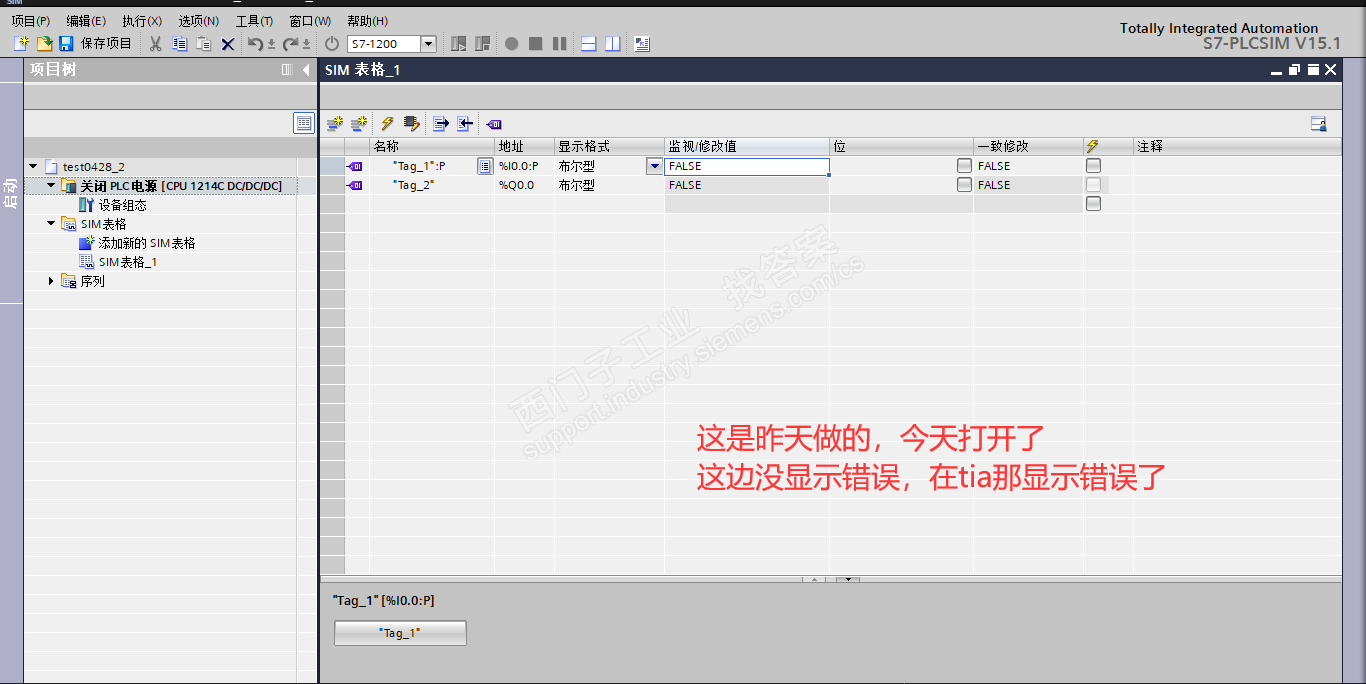The width and height of the screenshot is (1366, 684).
Task: Tick the 一致修改 trigger checkbox for Tag_1
Action: point(1093,166)
